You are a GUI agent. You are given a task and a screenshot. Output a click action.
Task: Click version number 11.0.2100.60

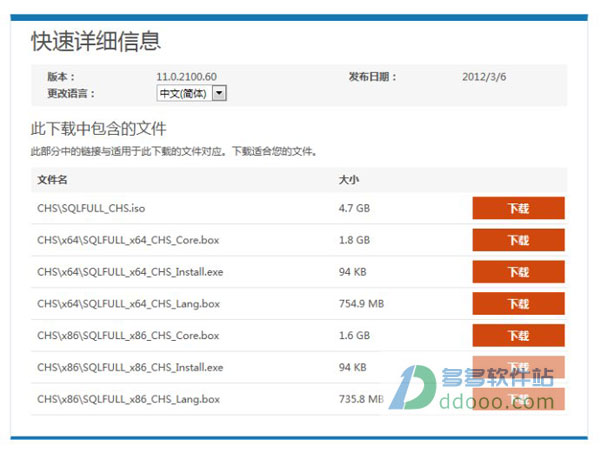pyautogui.click(x=186, y=77)
